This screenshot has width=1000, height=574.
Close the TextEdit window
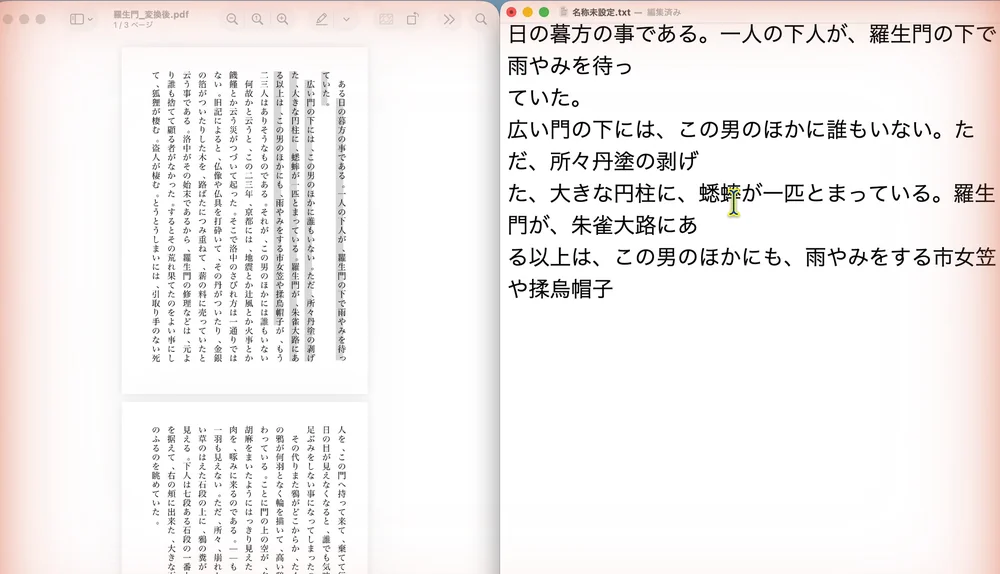pyautogui.click(x=511, y=11)
